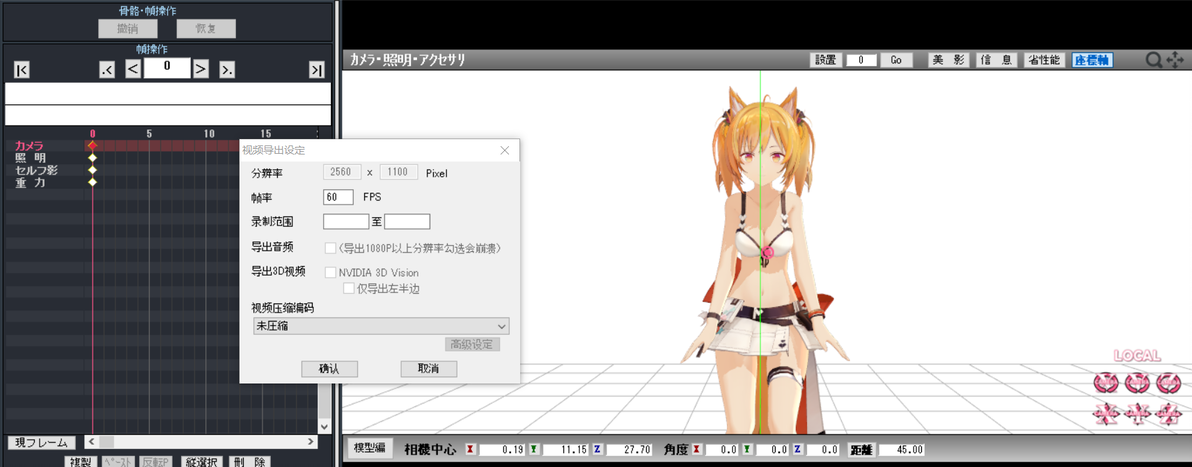Click the 削除 delete button
The image size is (1192, 467).
tap(249, 461)
